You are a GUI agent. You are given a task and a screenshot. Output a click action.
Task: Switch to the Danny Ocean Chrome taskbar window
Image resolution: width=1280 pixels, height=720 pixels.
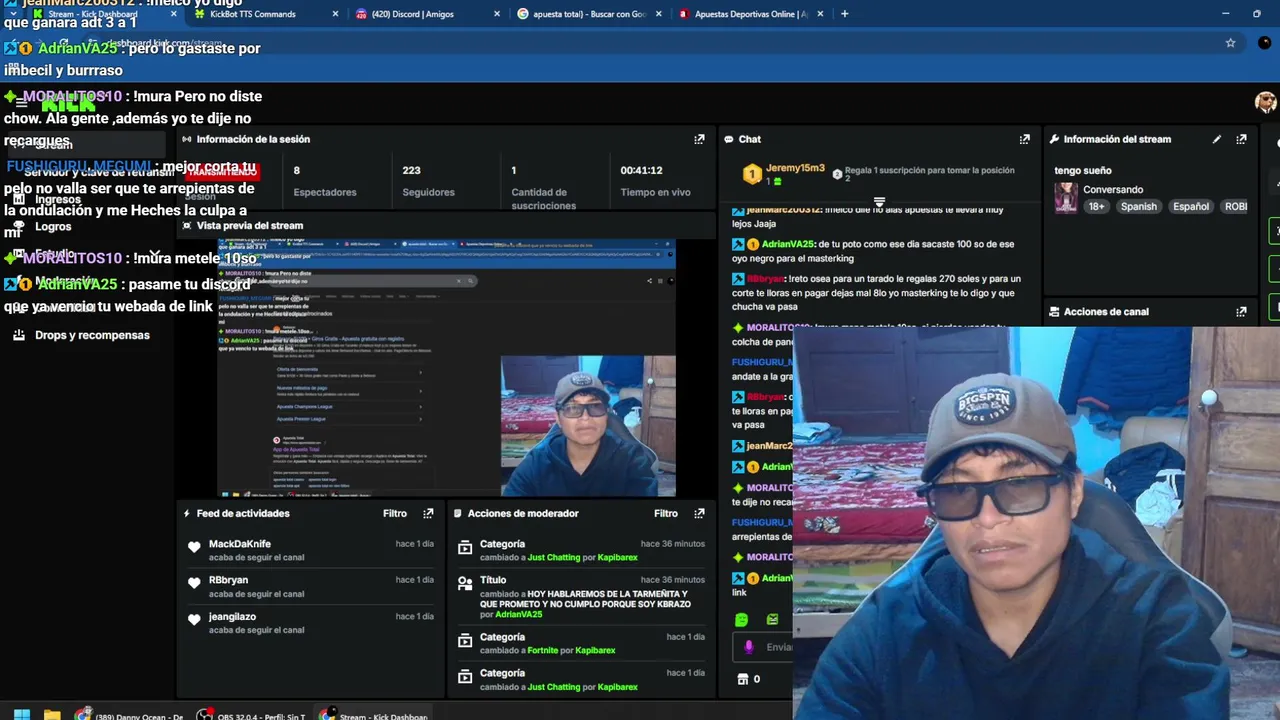point(129,716)
